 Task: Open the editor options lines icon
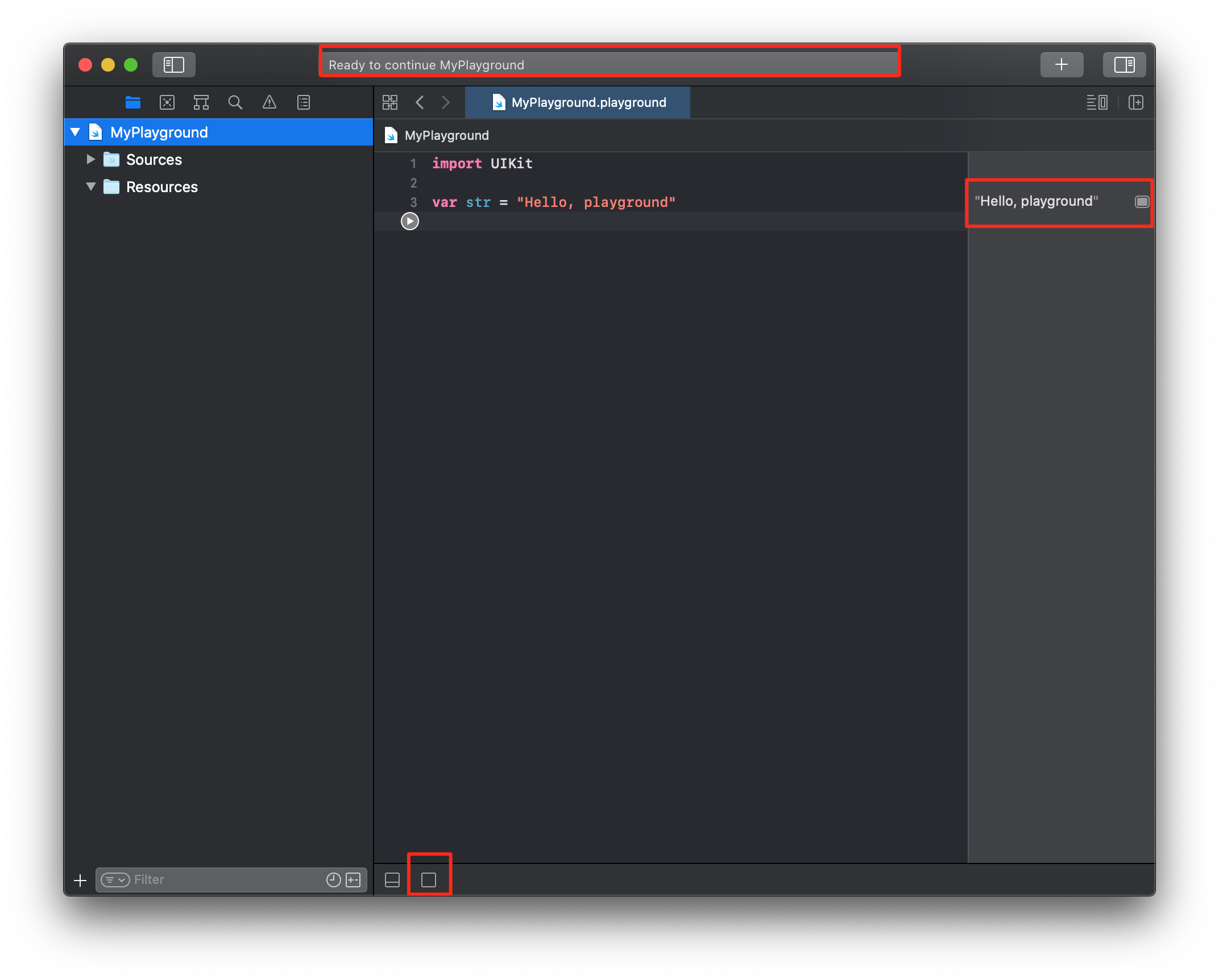(x=1096, y=102)
